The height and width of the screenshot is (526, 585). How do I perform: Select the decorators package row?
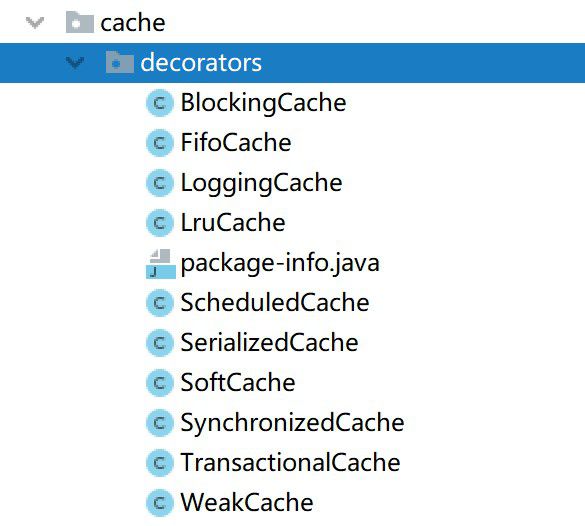pos(292,63)
